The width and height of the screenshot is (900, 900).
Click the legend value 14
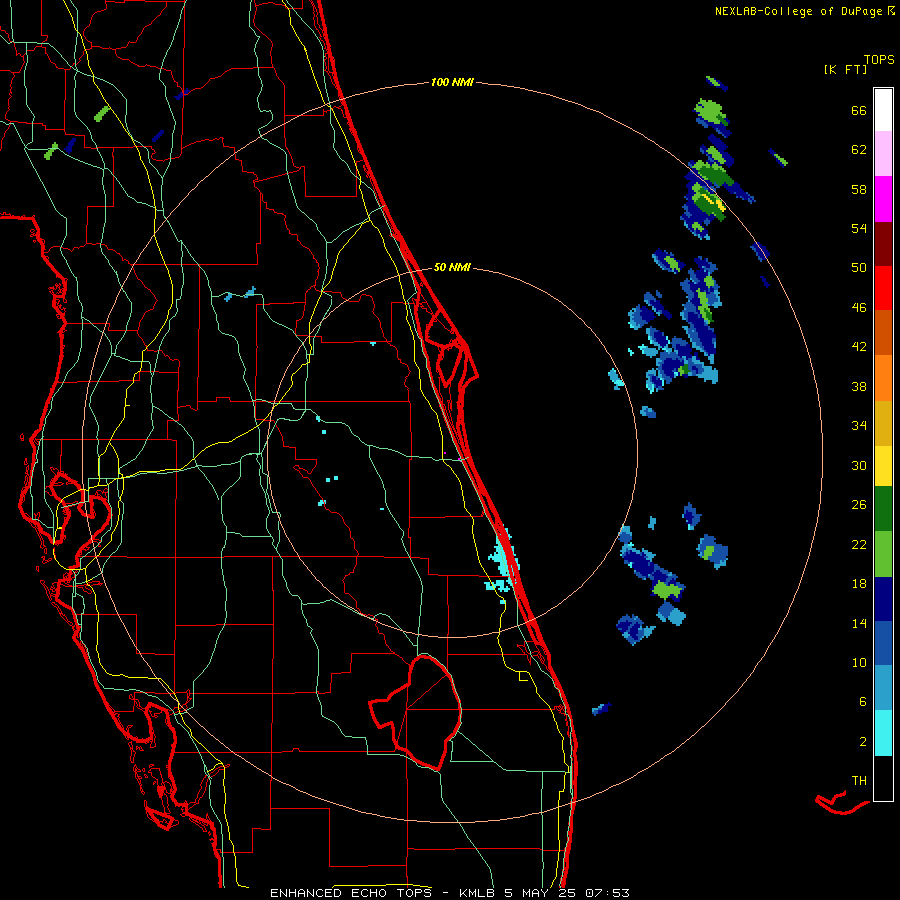coord(859,623)
